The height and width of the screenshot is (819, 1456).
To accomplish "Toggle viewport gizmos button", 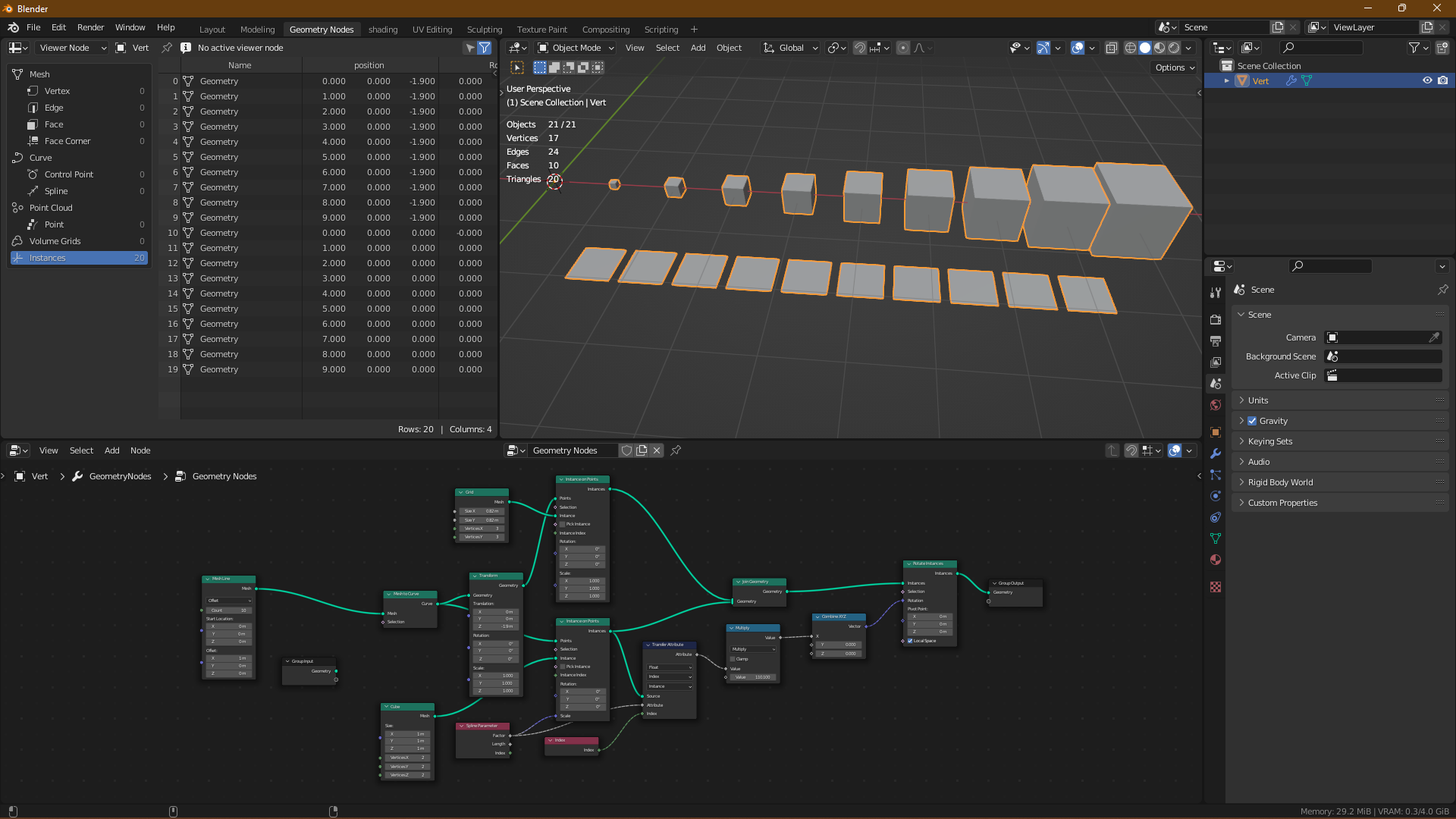I will tap(1043, 48).
